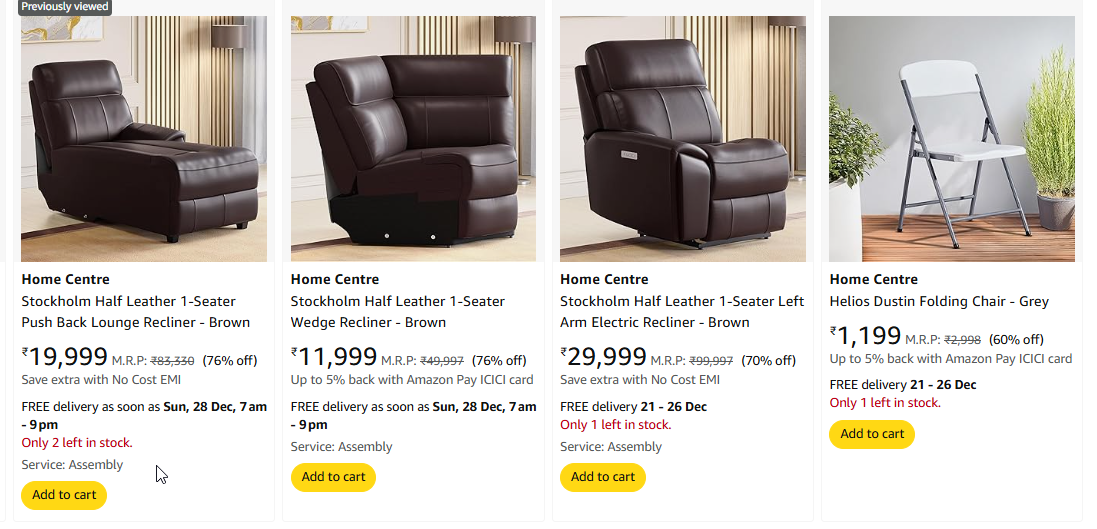Open Stockholm Wedge Recliner title link
This screenshot has height=529, width=1097.
coord(397,312)
